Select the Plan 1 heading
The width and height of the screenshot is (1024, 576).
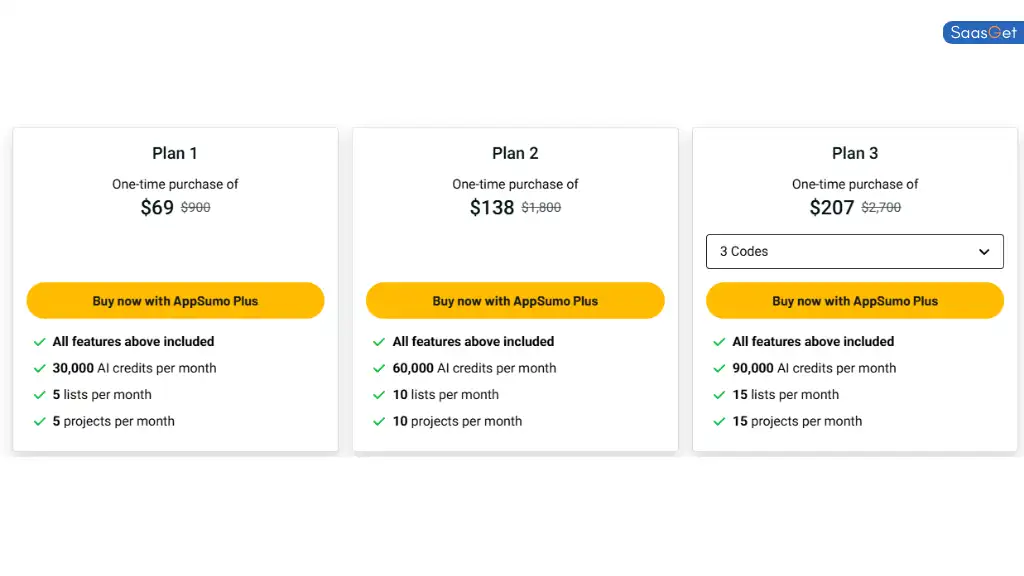tap(174, 153)
